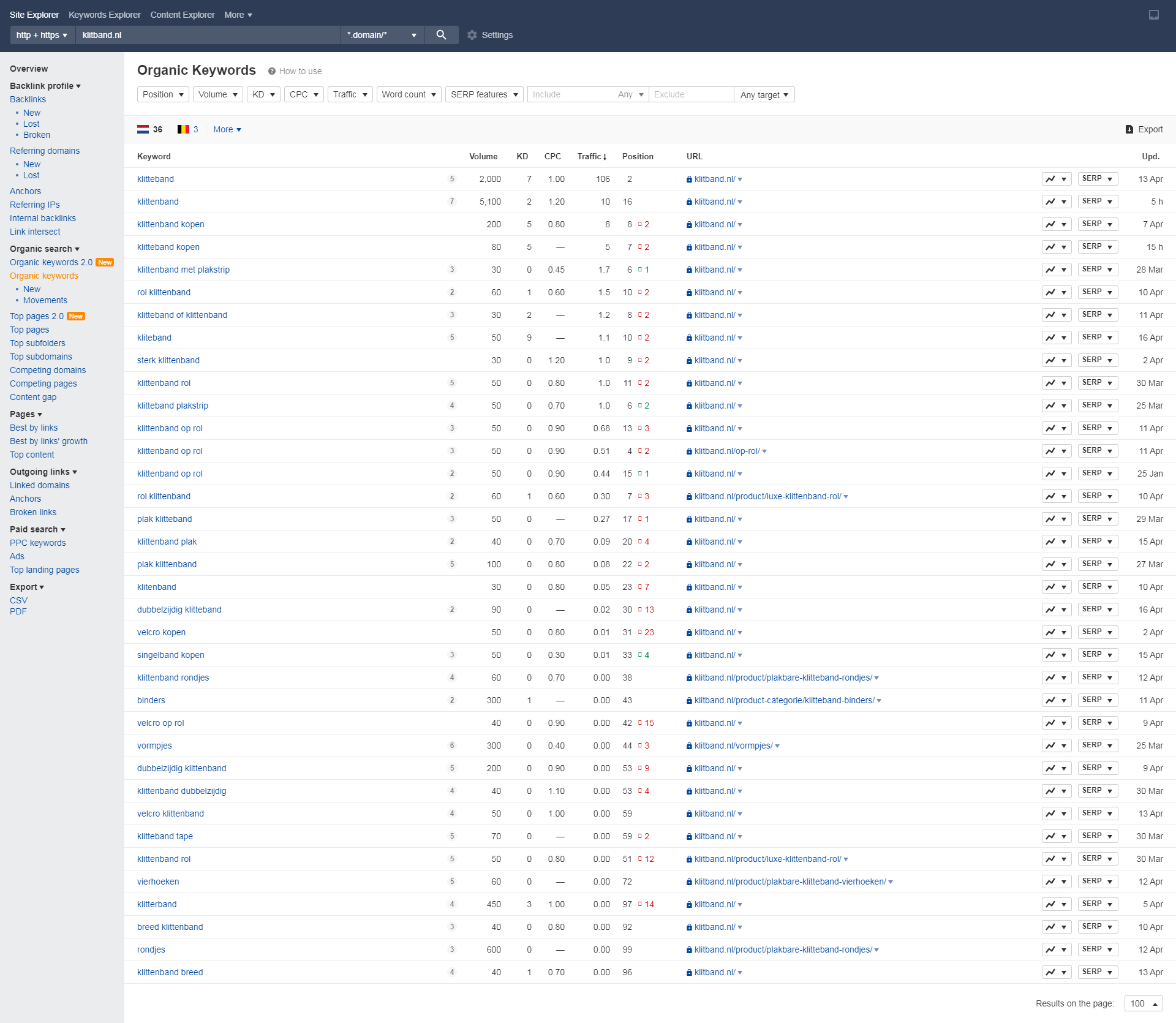Open history chart icon for klitteband row
This screenshot has height=1023, width=1176.
[1057, 179]
